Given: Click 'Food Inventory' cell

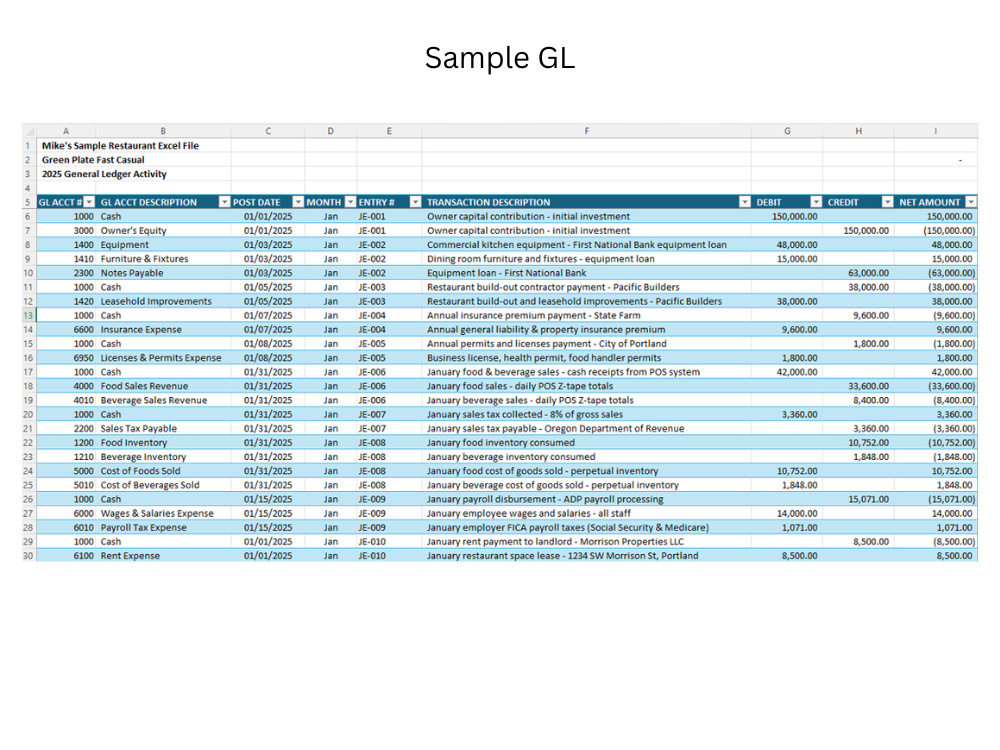Looking at the screenshot, I should [x=163, y=443].
